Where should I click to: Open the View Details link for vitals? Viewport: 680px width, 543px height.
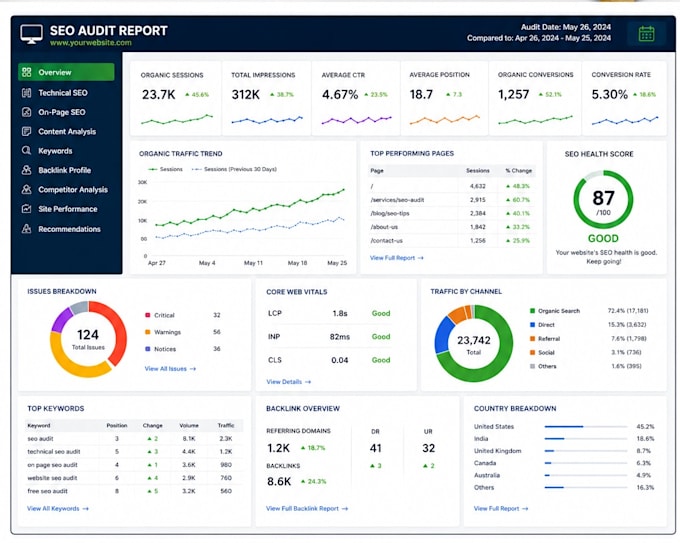click(288, 382)
